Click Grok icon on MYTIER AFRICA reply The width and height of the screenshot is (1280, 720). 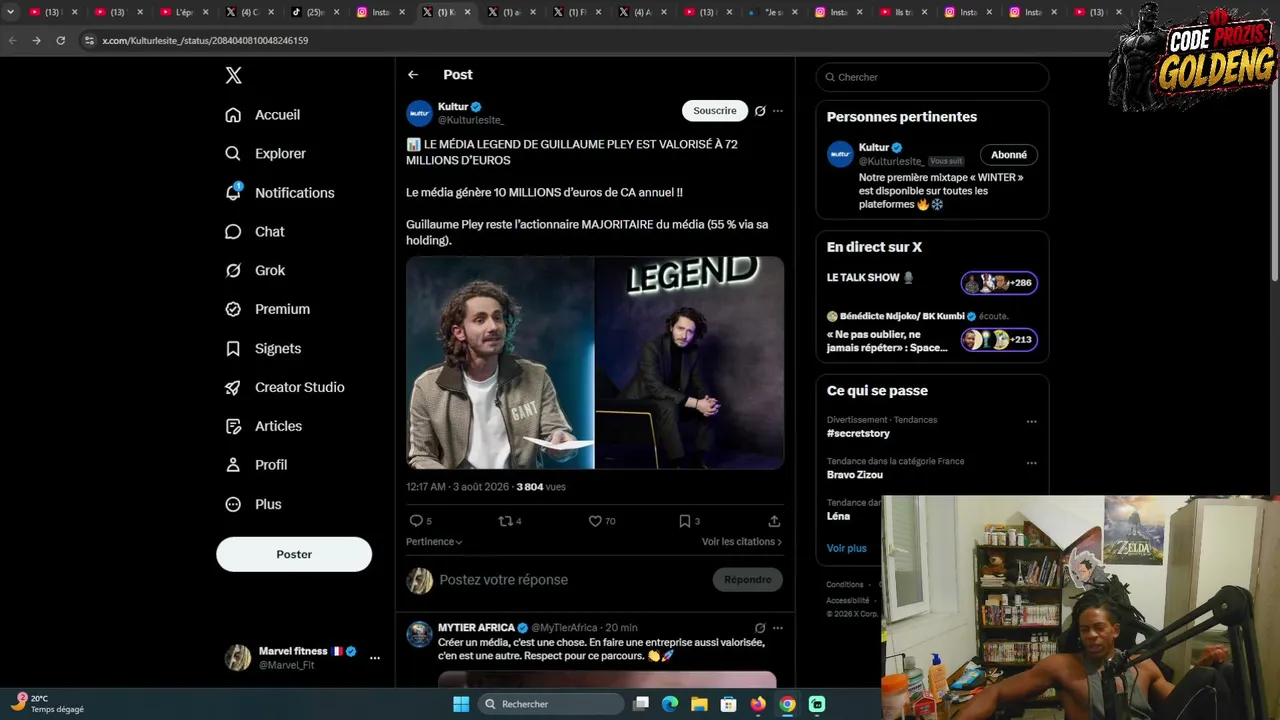point(760,628)
